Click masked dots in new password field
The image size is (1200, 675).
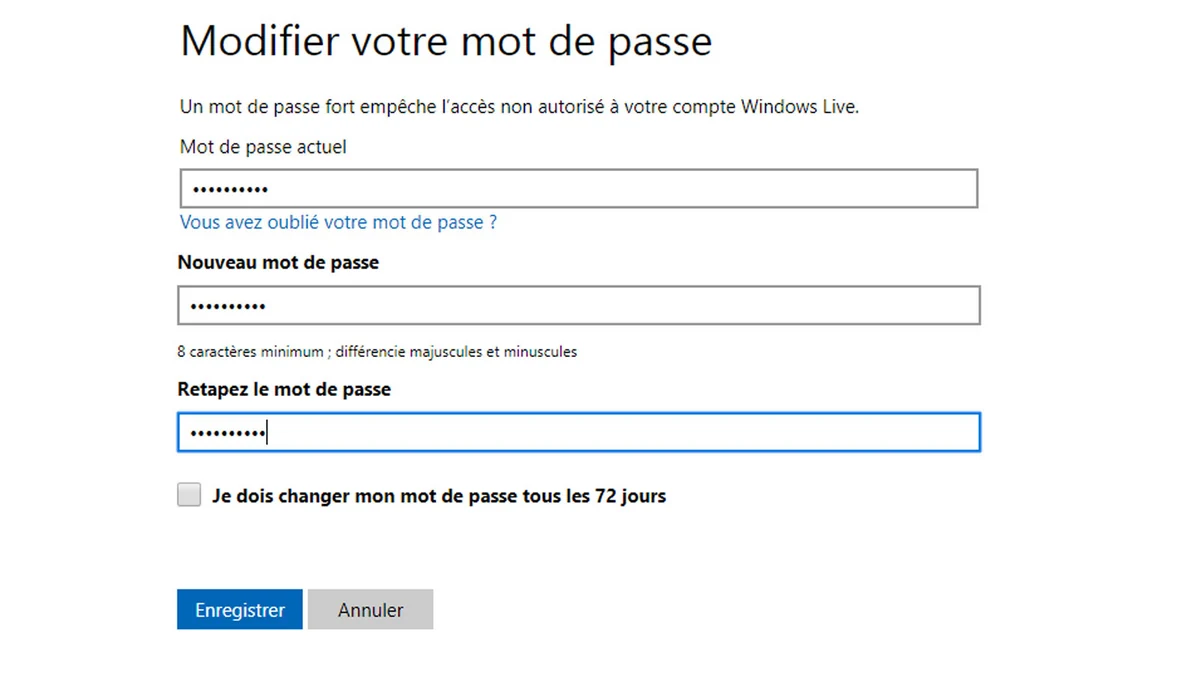tap(228, 306)
